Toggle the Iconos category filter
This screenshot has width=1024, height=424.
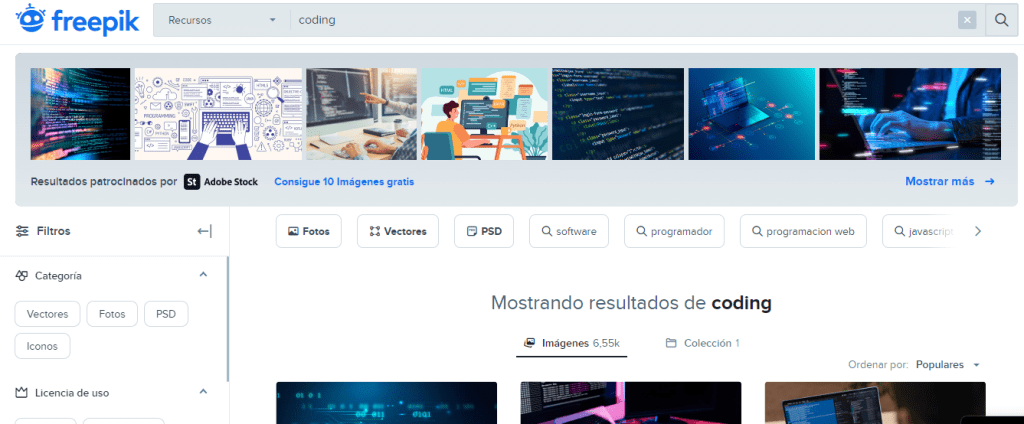tap(42, 346)
